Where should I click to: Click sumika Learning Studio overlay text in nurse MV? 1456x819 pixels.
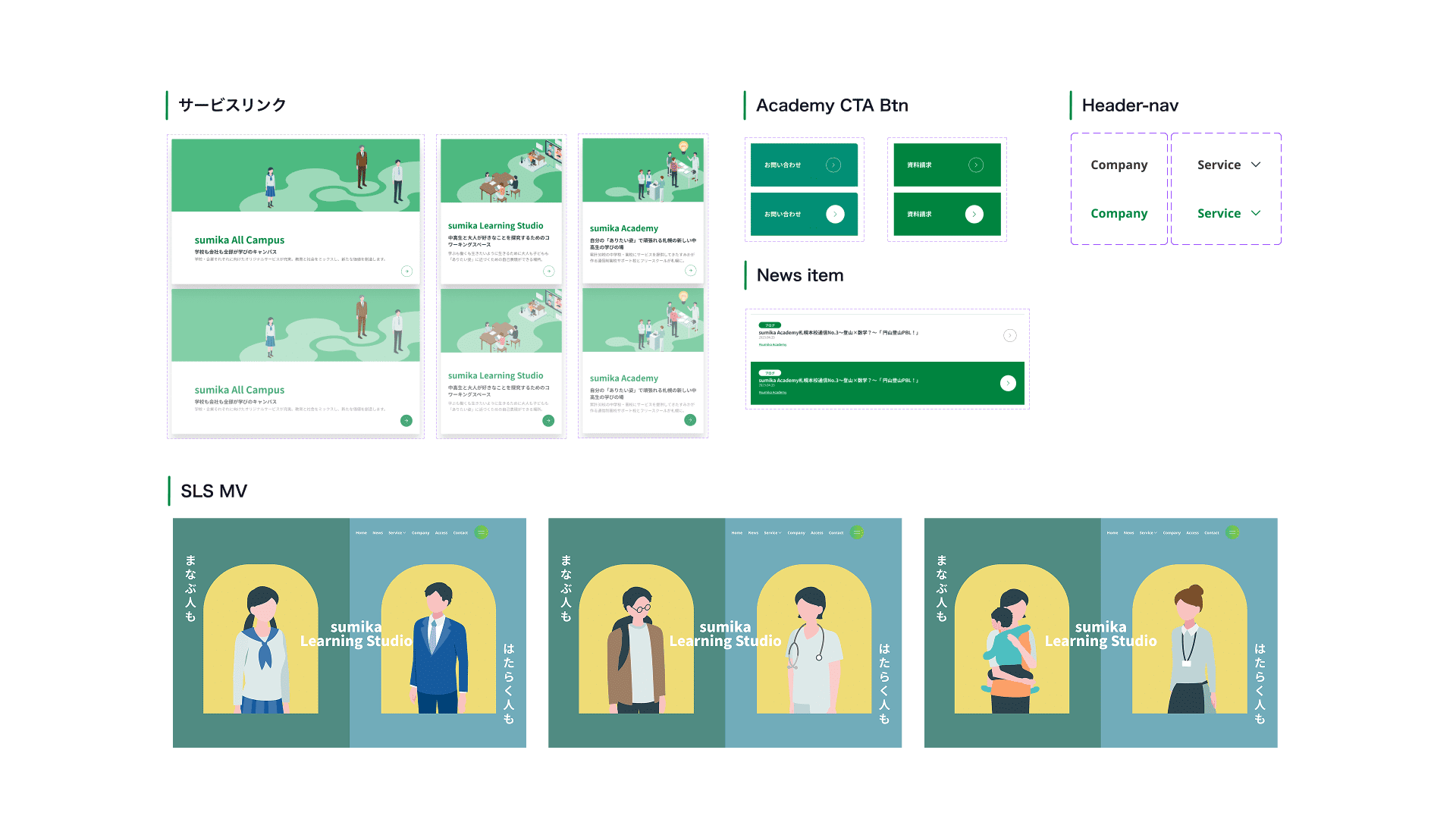[725, 634]
